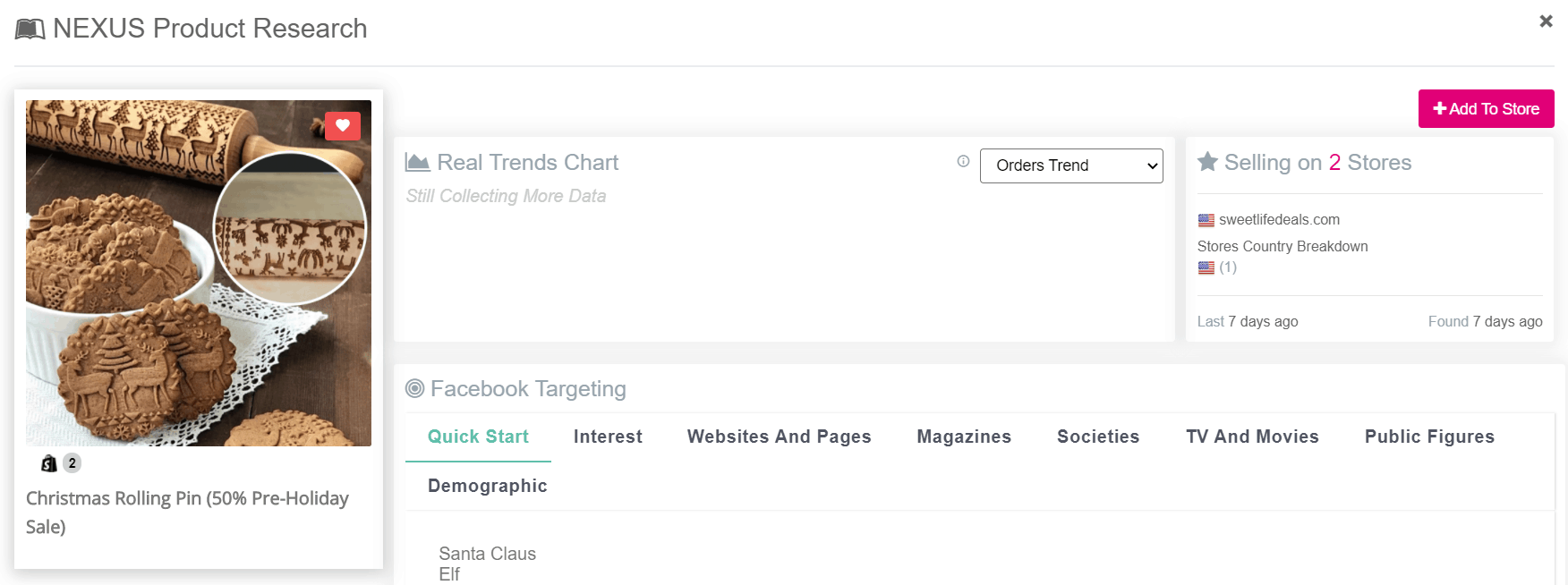The width and height of the screenshot is (1568, 585).
Task: Open the Orders Trend dropdown
Action: tap(1071, 165)
